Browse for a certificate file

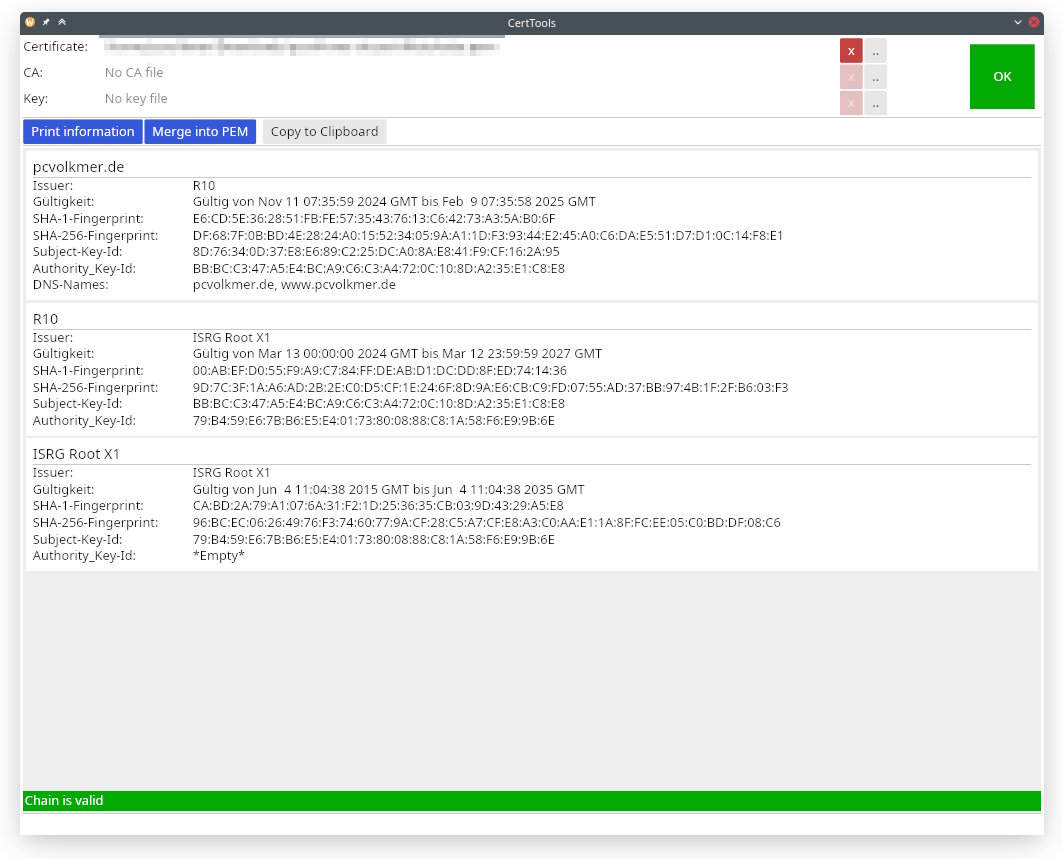click(x=875, y=51)
